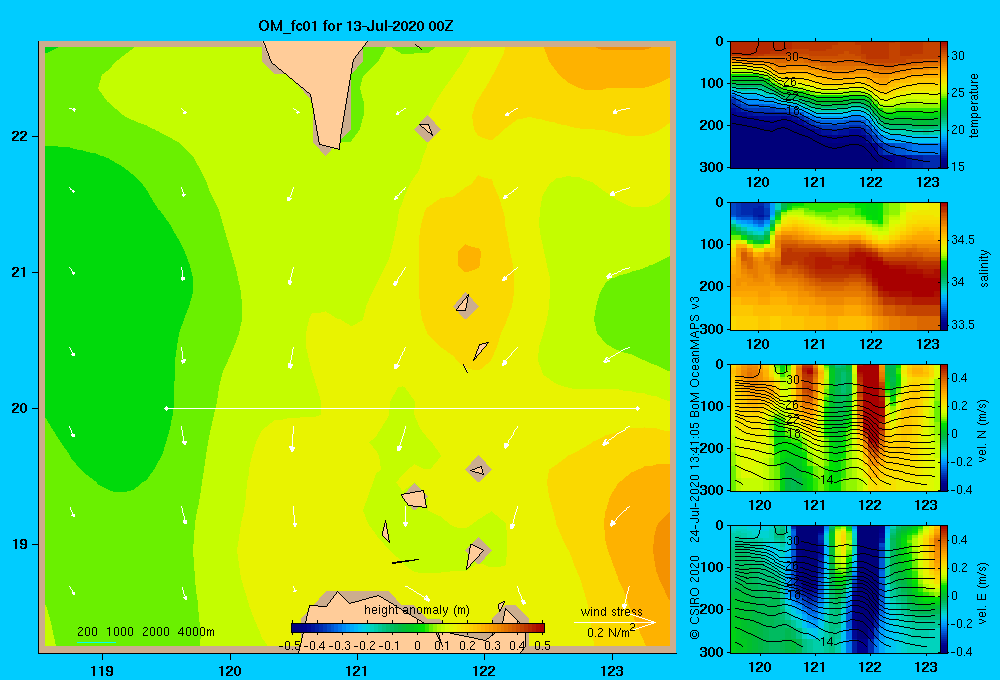Click the '-0.5' height anomaly tick label
Viewport: 1000px width, 680px height.
pyautogui.click(x=290, y=645)
